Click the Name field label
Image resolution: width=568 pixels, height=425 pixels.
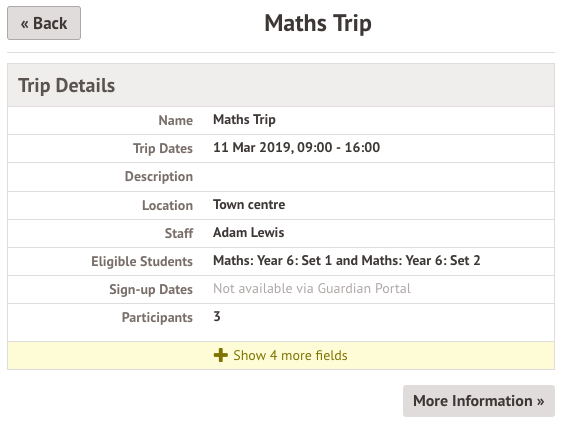point(175,120)
